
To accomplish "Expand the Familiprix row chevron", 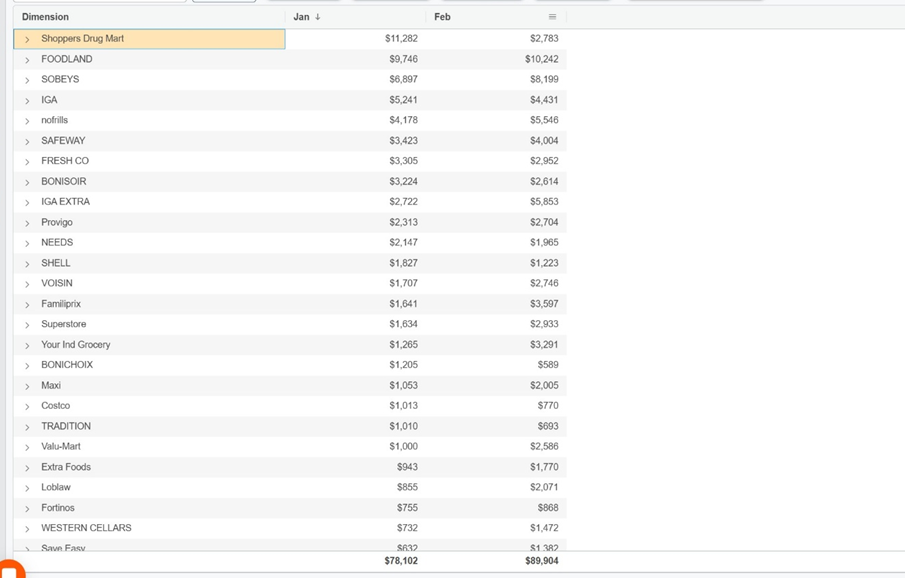I will [x=27, y=304].
